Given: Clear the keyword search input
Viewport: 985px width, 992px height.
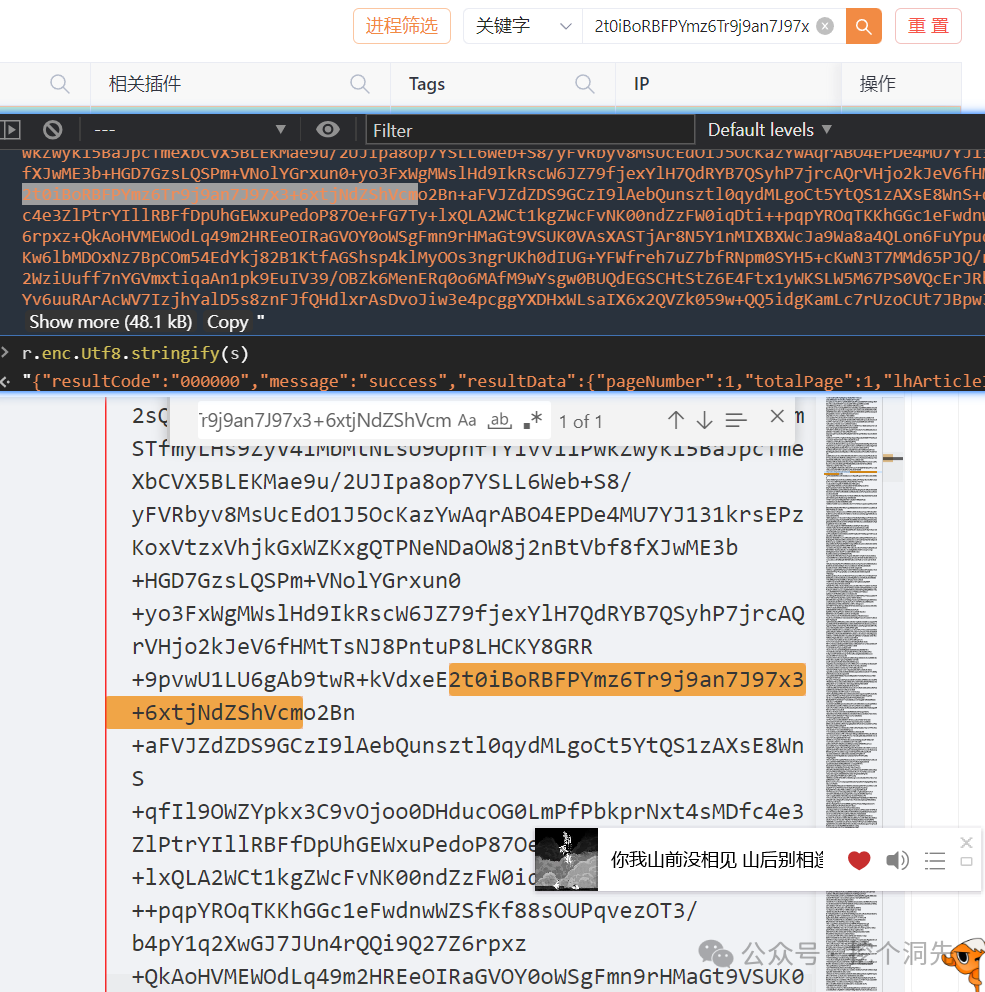Looking at the screenshot, I should 825,26.
